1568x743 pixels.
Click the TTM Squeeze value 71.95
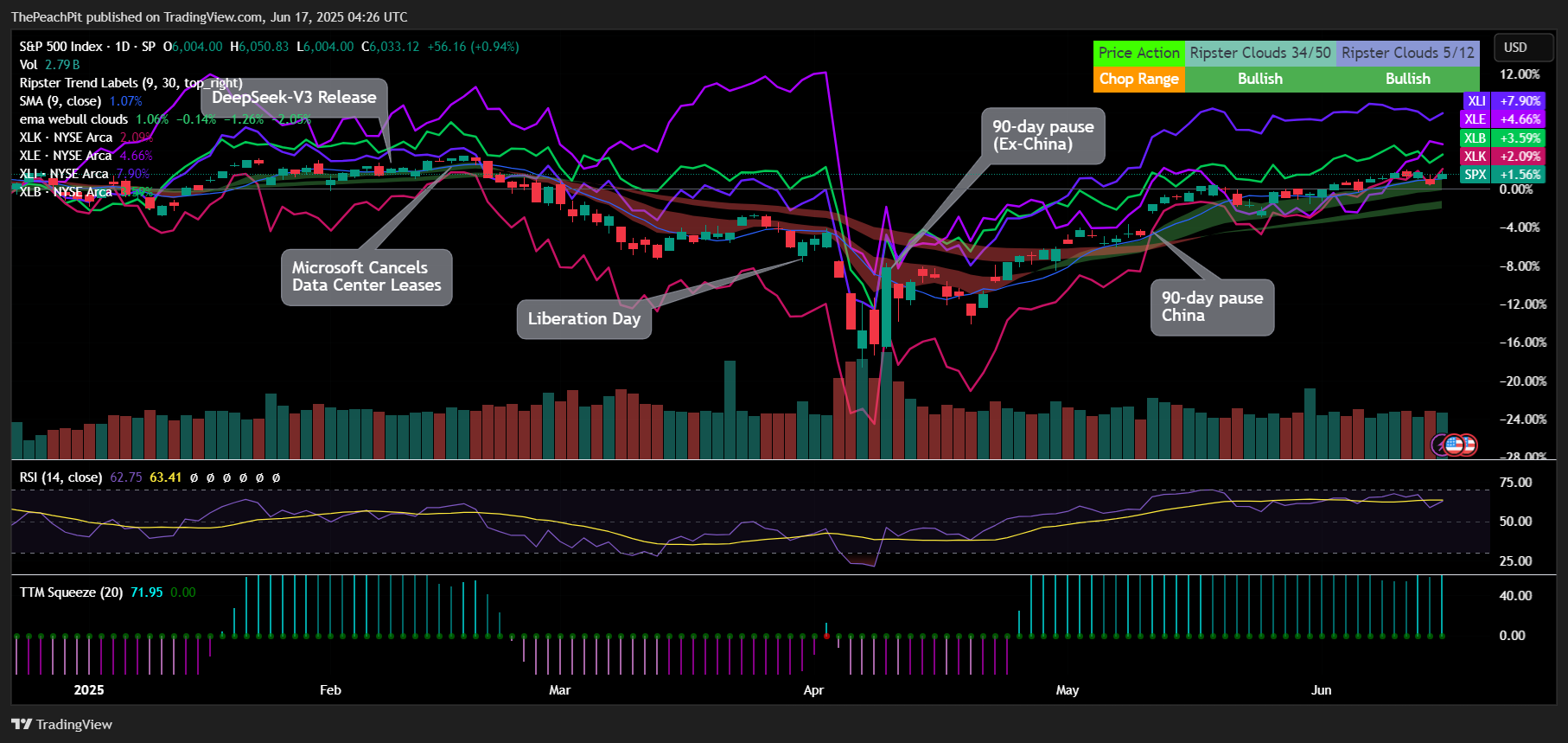click(146, 592)
